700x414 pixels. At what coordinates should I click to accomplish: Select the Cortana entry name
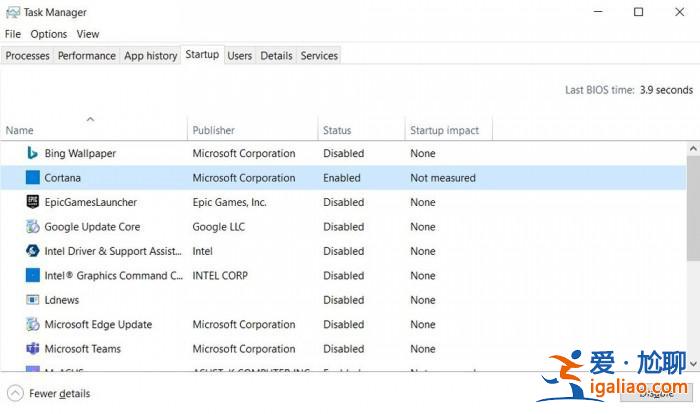(62, 178)
